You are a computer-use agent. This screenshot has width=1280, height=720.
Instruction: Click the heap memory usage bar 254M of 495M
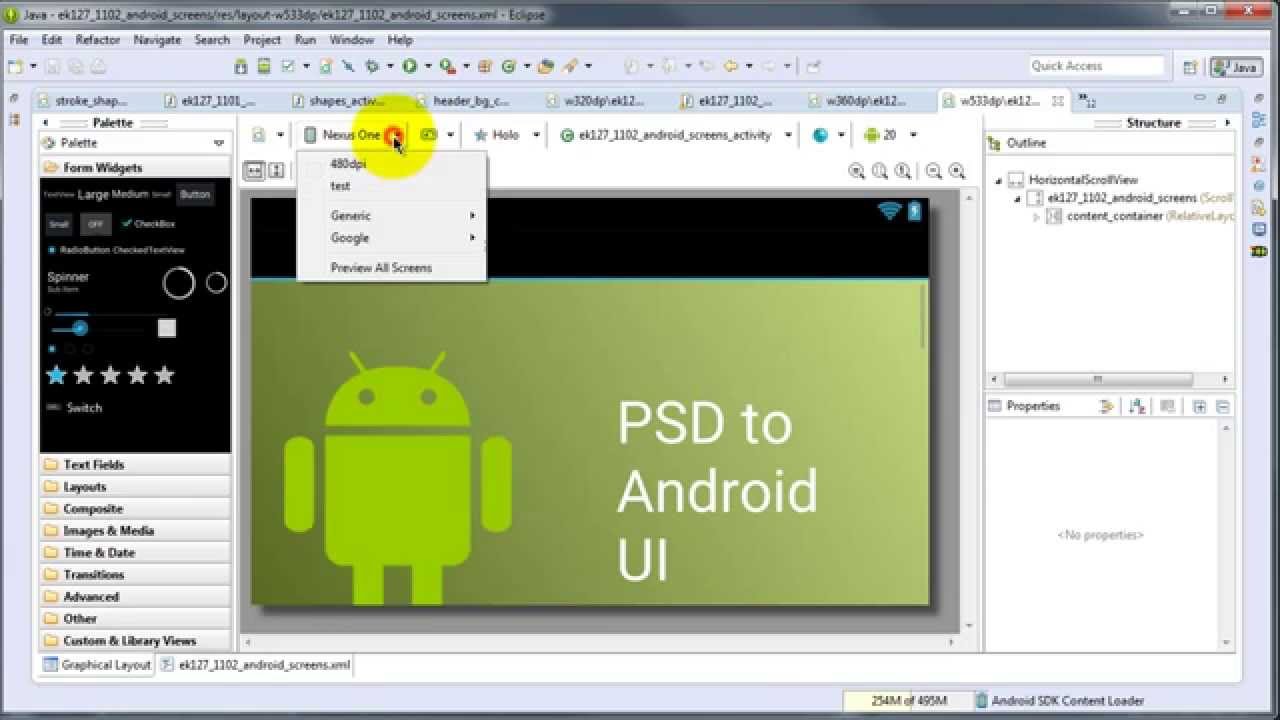click(908, 701)
